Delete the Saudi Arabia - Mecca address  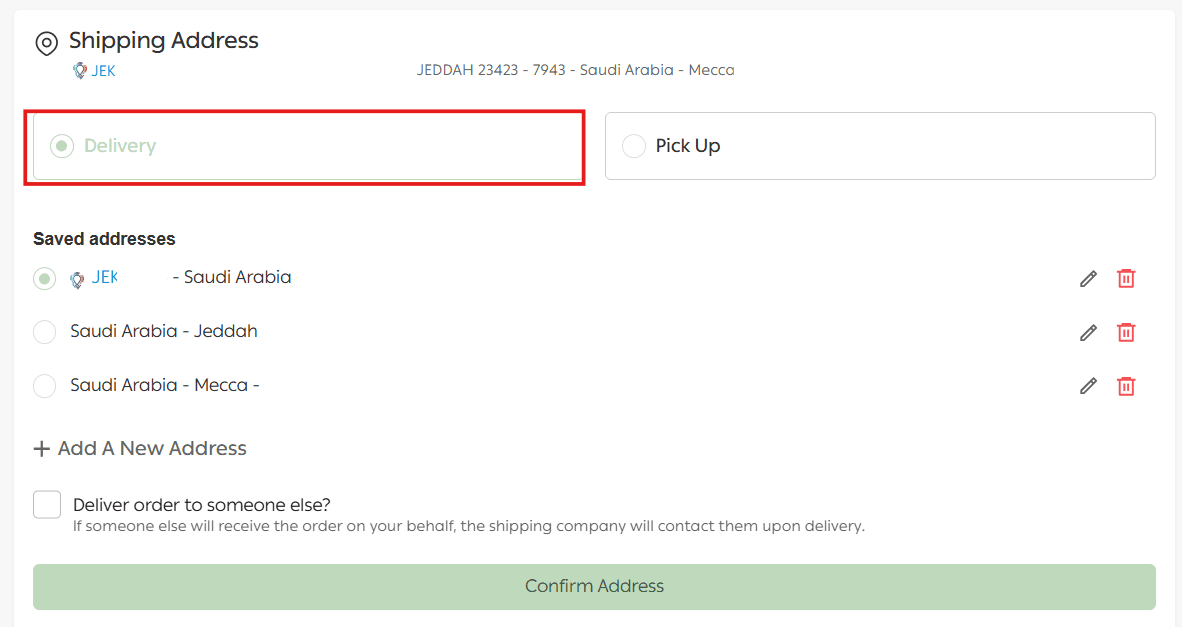1126,386
